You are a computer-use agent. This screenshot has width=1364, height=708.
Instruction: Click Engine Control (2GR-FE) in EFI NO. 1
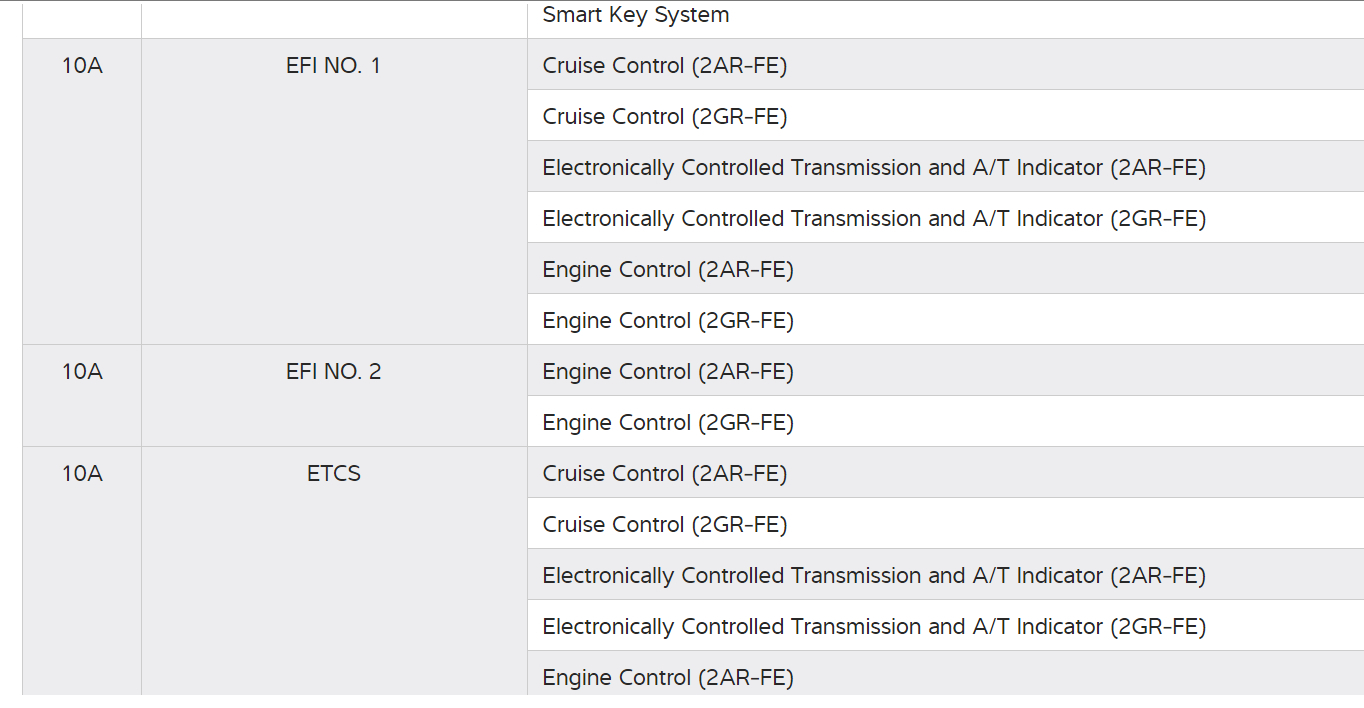tap(668, 321)
